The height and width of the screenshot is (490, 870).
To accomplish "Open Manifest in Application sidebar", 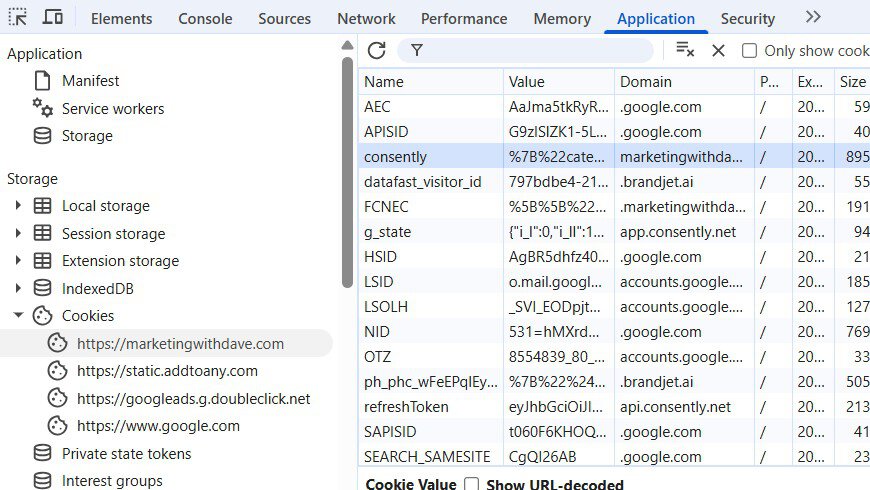I will pyautogui.click(x=90, y=81).
